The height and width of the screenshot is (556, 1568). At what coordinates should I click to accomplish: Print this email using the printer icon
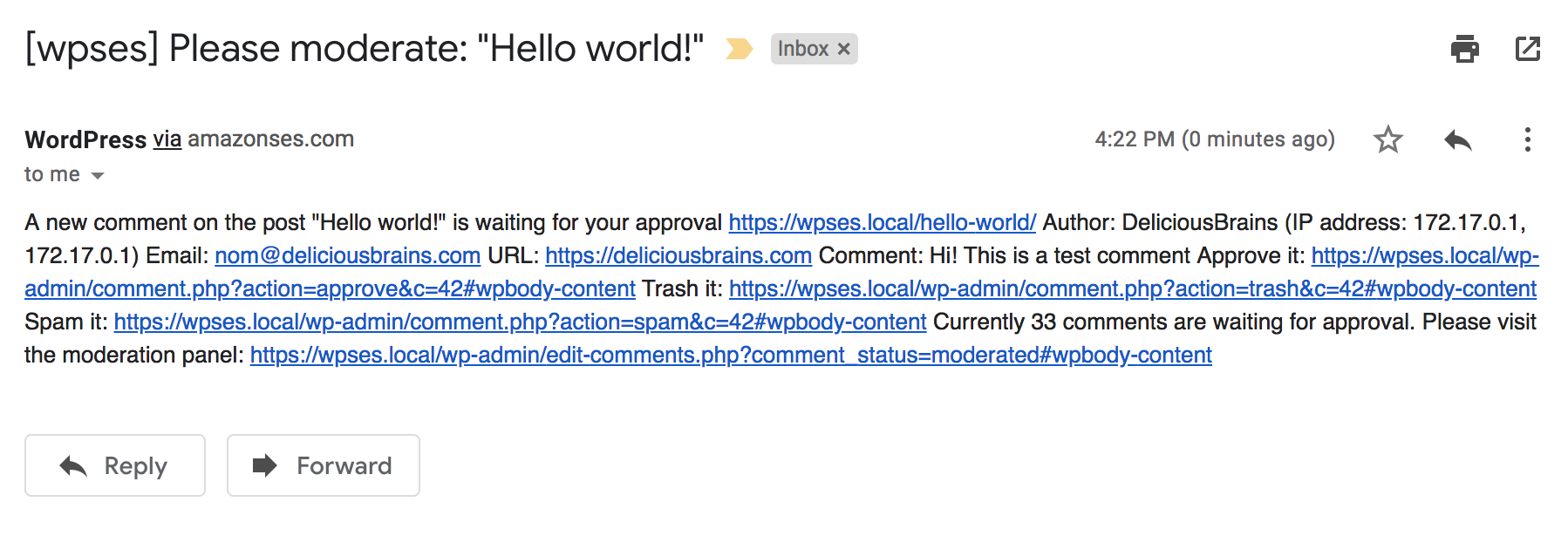pos(1464,49)
